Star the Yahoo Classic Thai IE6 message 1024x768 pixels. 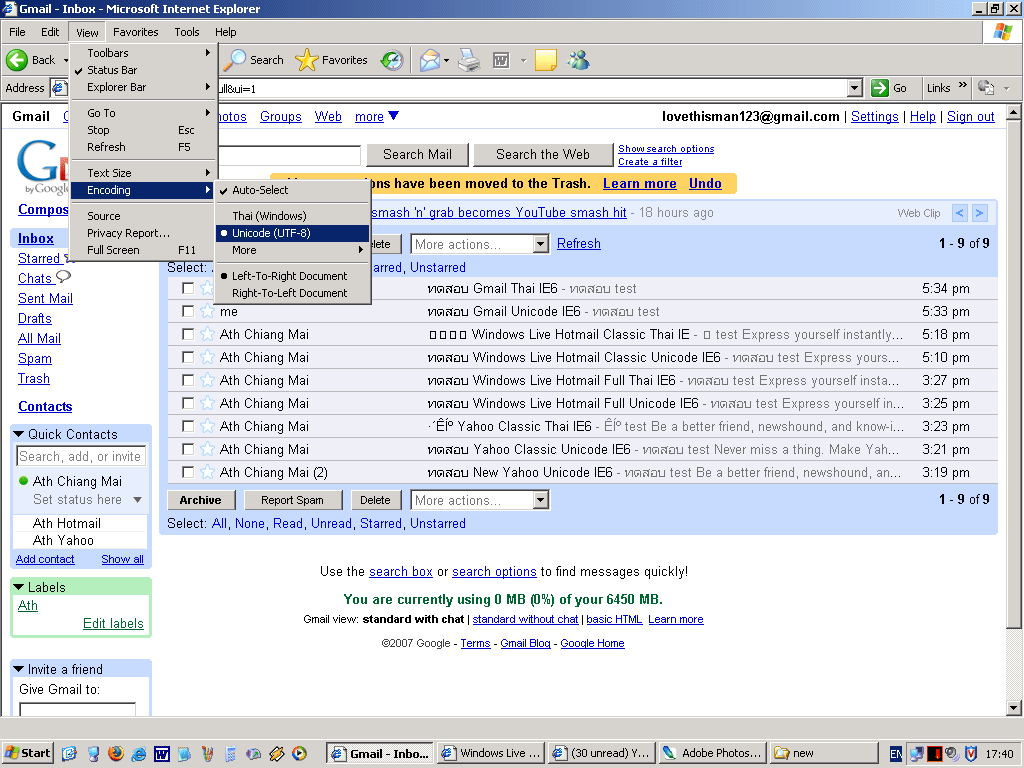(x=207, y=426)
